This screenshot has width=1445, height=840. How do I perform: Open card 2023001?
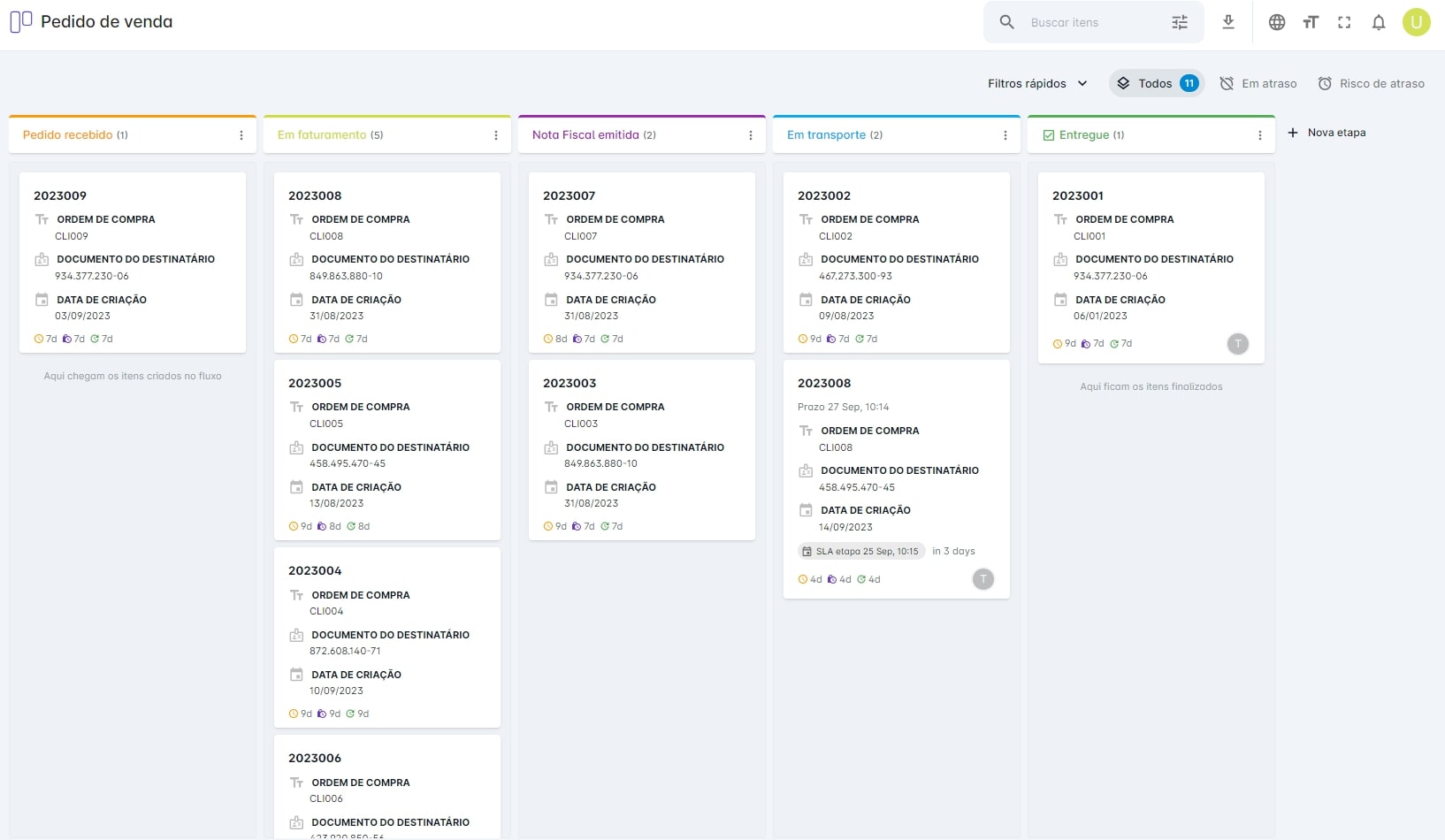coord(1151,268)
